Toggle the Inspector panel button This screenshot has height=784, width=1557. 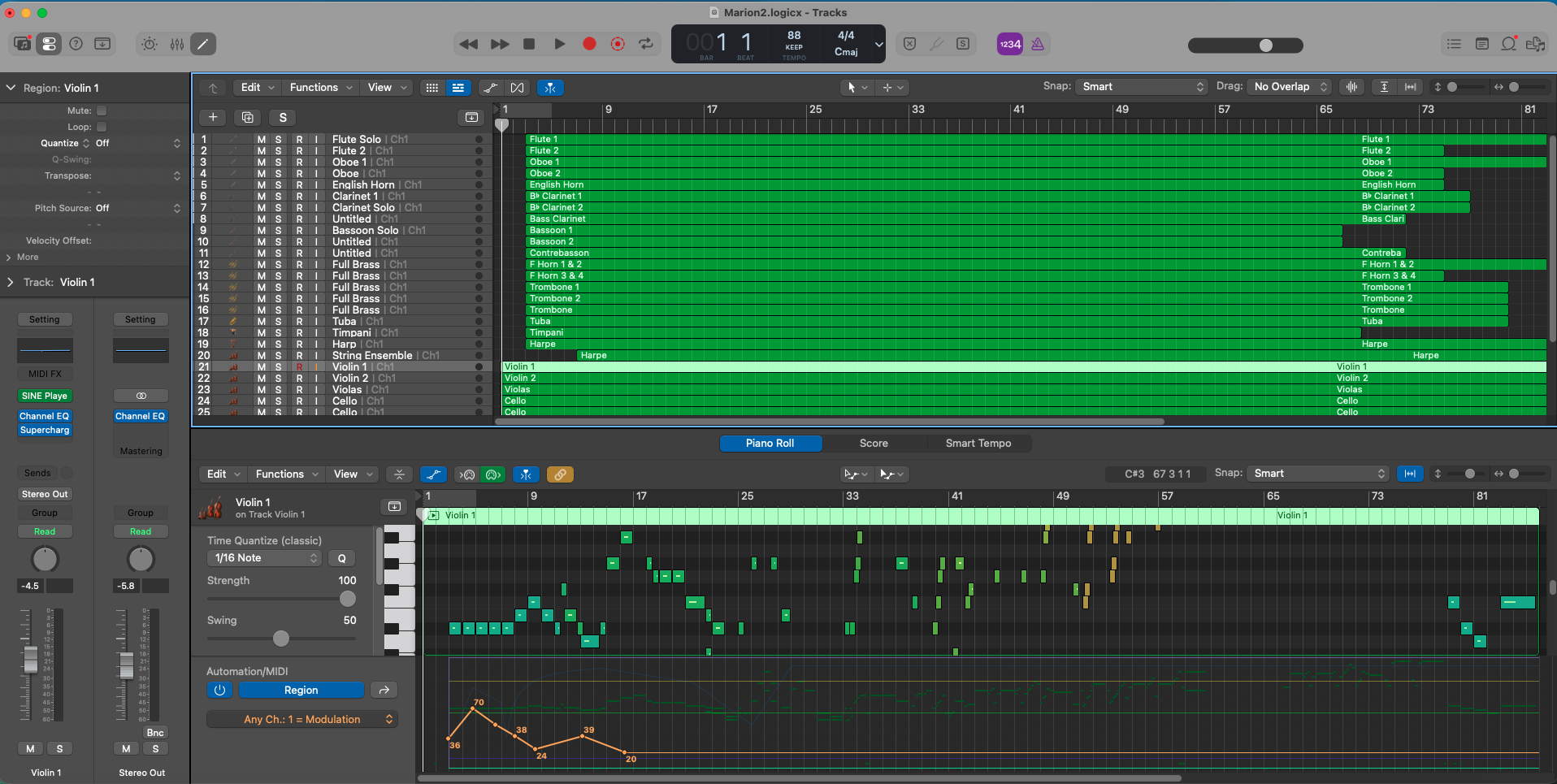pyautogui.click(x=49, y=44)
